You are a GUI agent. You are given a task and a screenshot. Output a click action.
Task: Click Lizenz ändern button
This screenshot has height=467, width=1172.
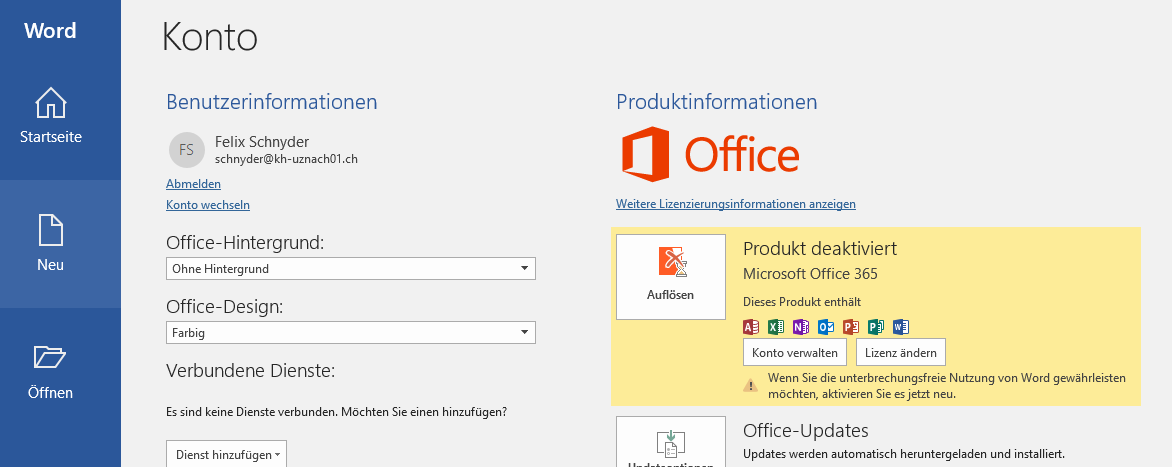tap(901, 351)
